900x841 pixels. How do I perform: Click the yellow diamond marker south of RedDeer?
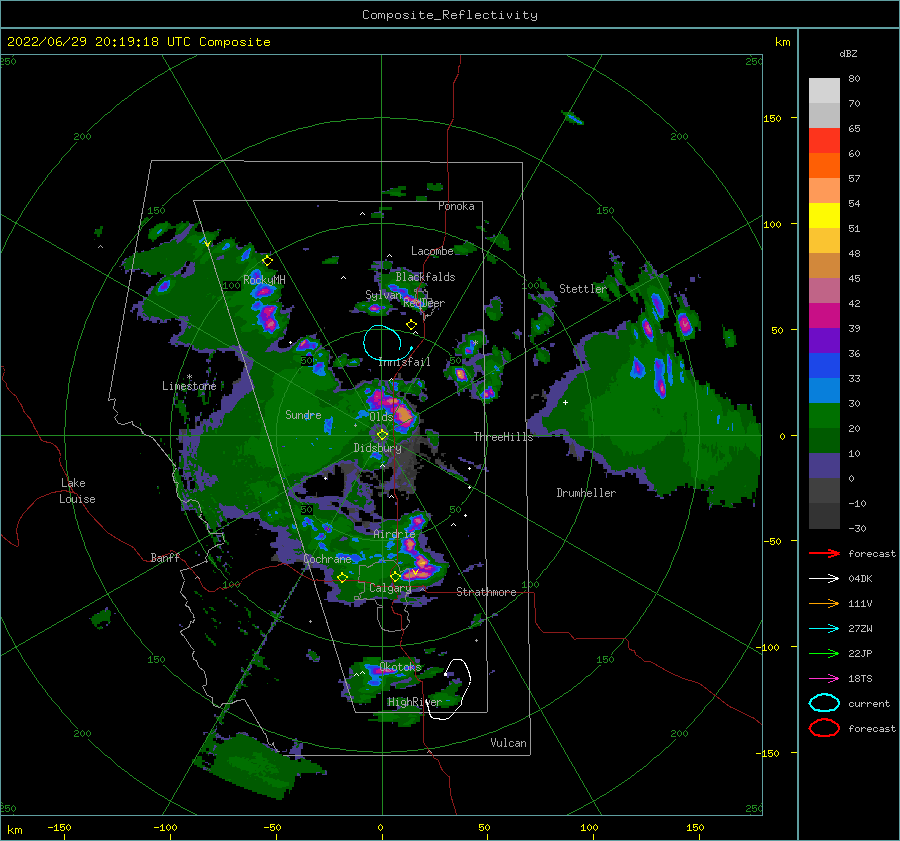[411, 325]
